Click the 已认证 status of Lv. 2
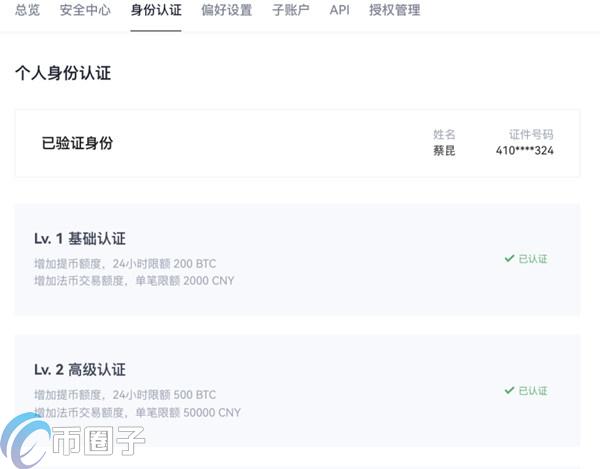 pyautogui.click(x=533, y=391)
